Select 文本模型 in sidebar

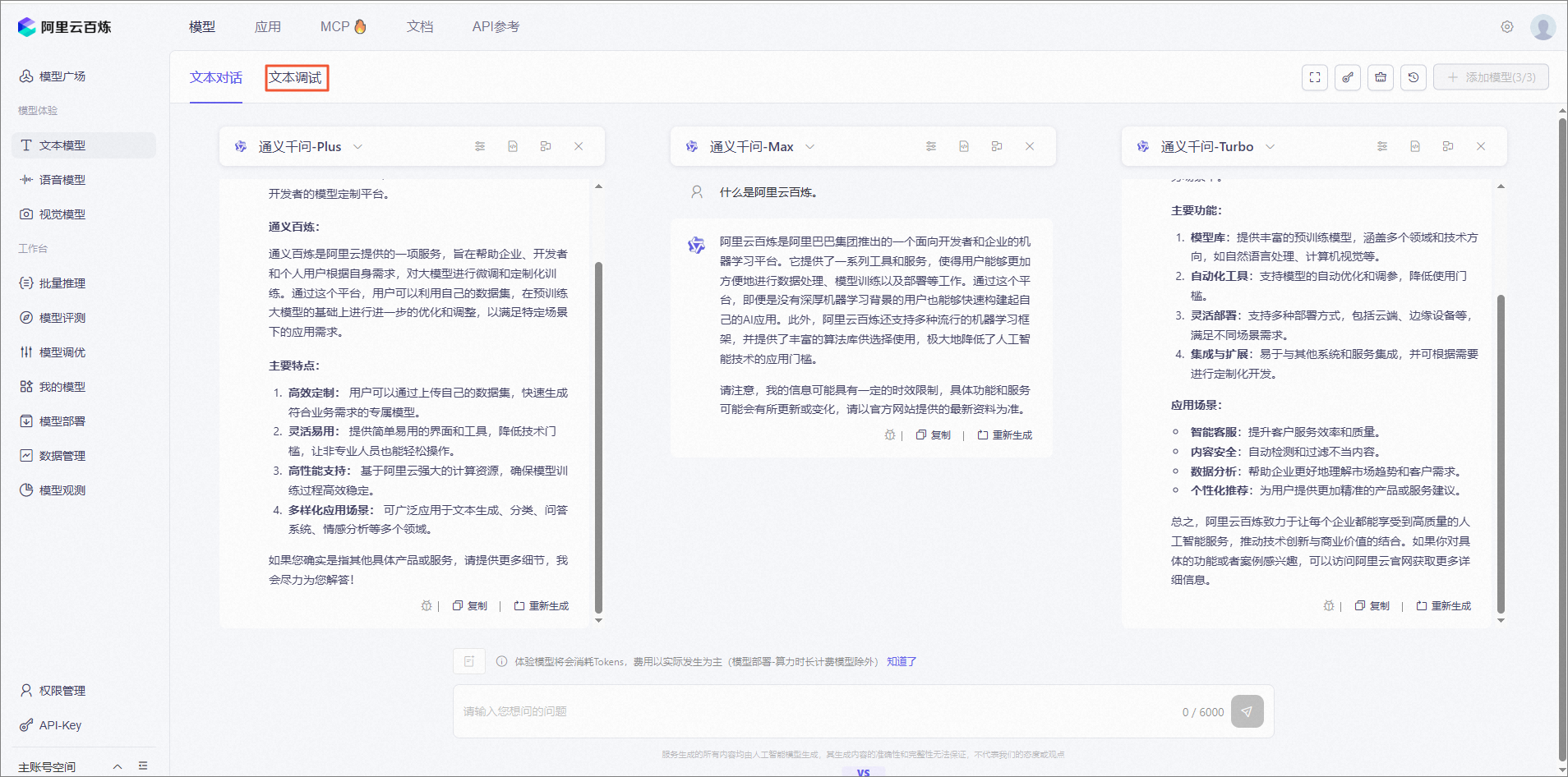point(84,145)
